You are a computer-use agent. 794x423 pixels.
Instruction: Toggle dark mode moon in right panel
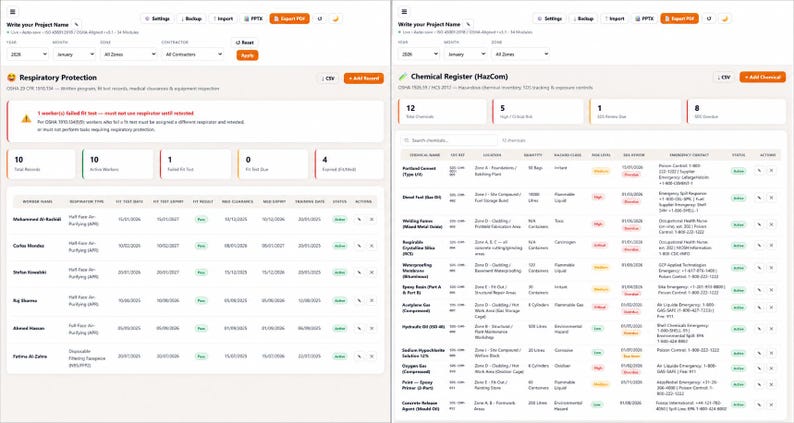coord(725,19)
